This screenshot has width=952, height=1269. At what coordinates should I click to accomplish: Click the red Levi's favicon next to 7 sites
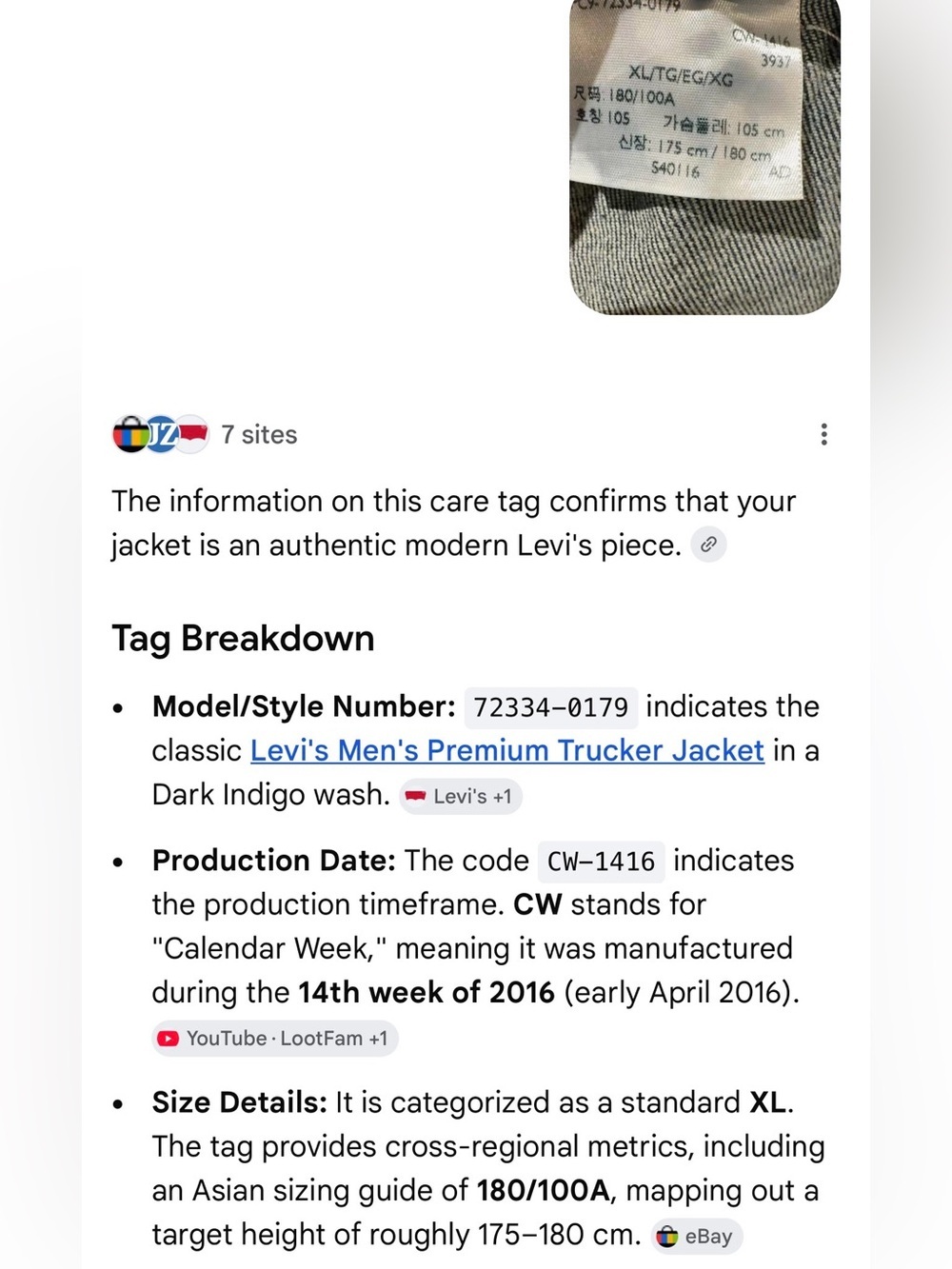193,434
